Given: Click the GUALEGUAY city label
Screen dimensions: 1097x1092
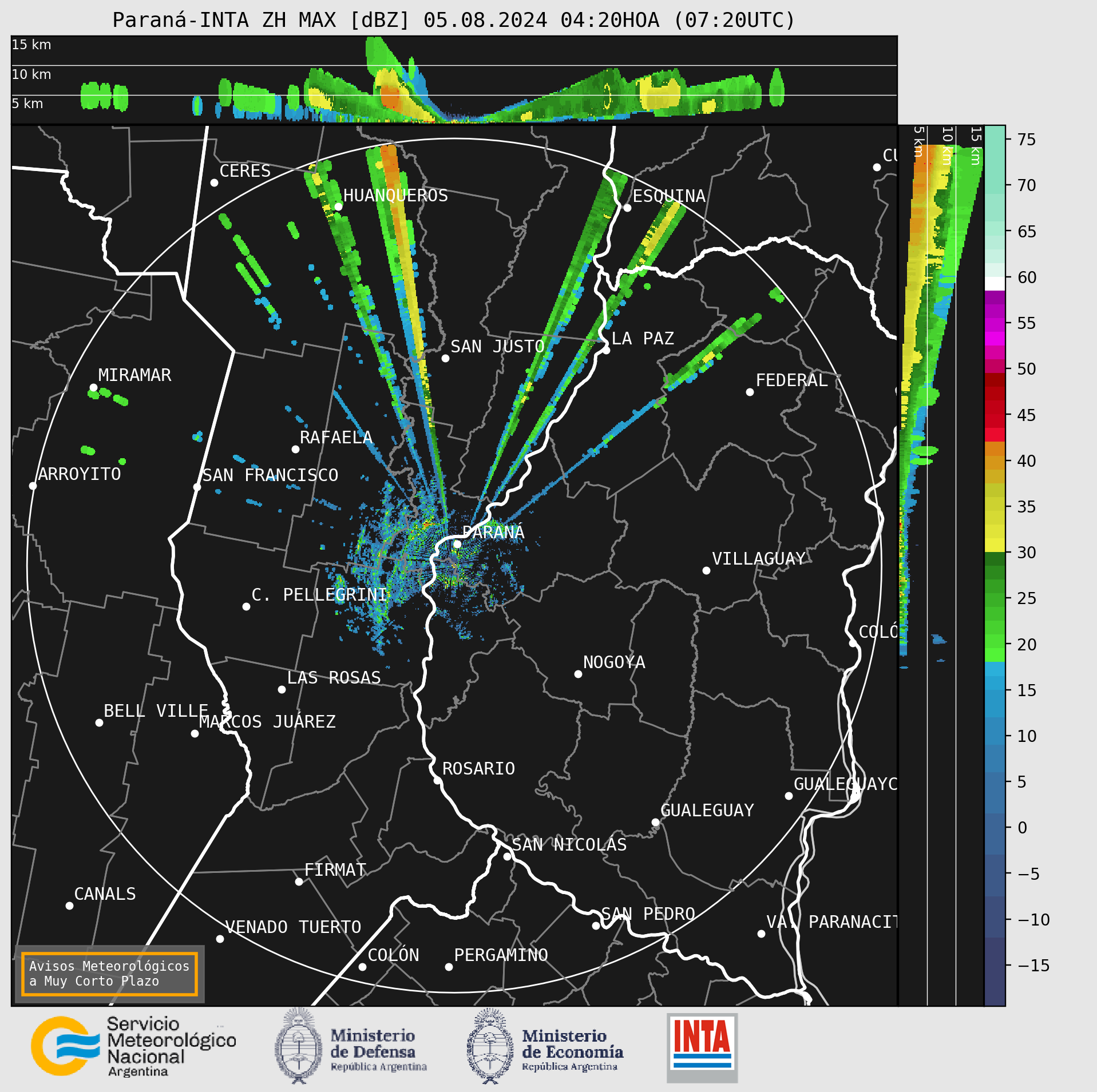Looking at the screenshot, I should [707, 811].
